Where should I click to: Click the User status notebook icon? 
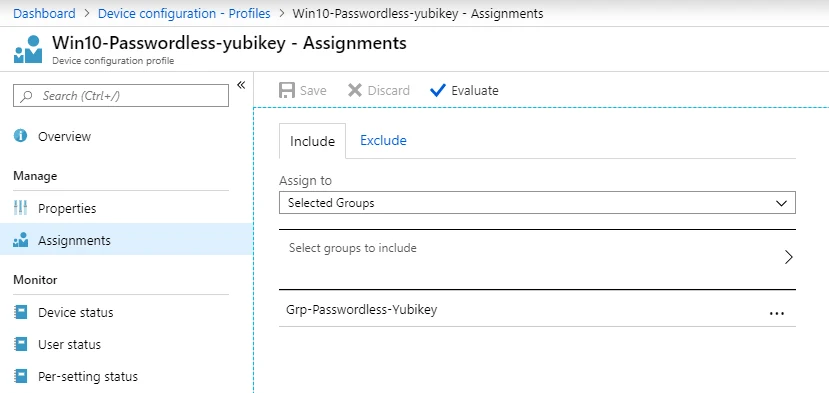[x=21, y=344]
